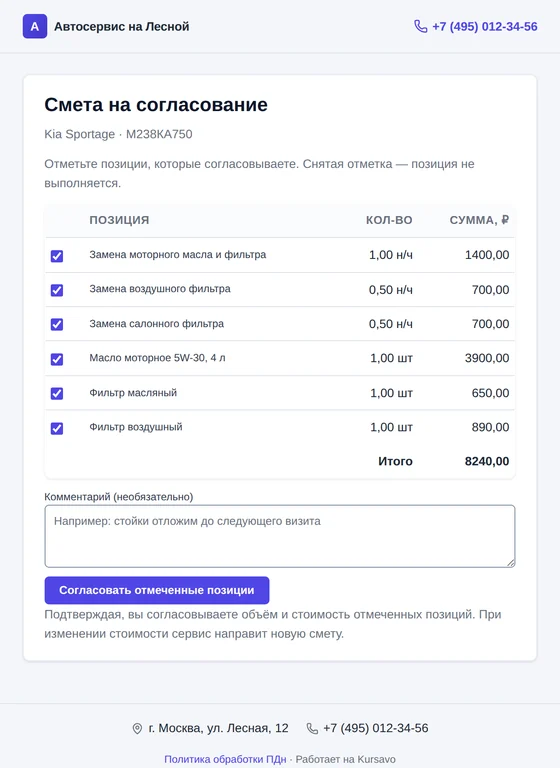Click the "Комментарий (необязательно)" label
This screenshot has width=560, height=768.
(119, 497)
